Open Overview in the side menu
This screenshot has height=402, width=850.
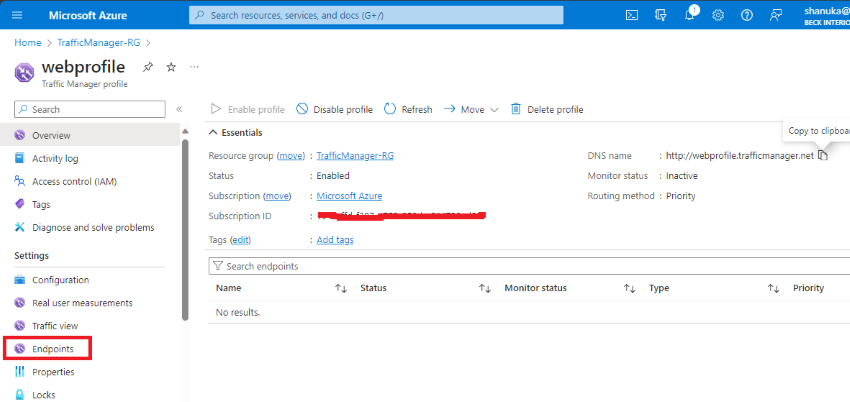pyautogui.click(x=90, y=135)
